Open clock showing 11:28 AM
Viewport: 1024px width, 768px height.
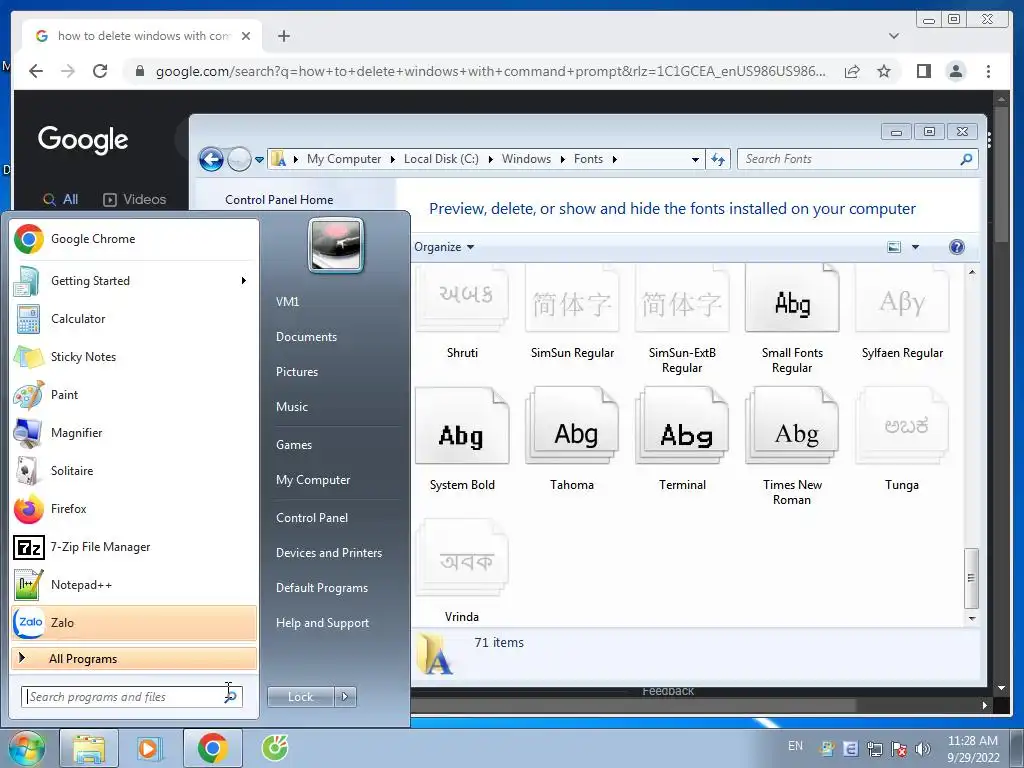tap(973, 749)
